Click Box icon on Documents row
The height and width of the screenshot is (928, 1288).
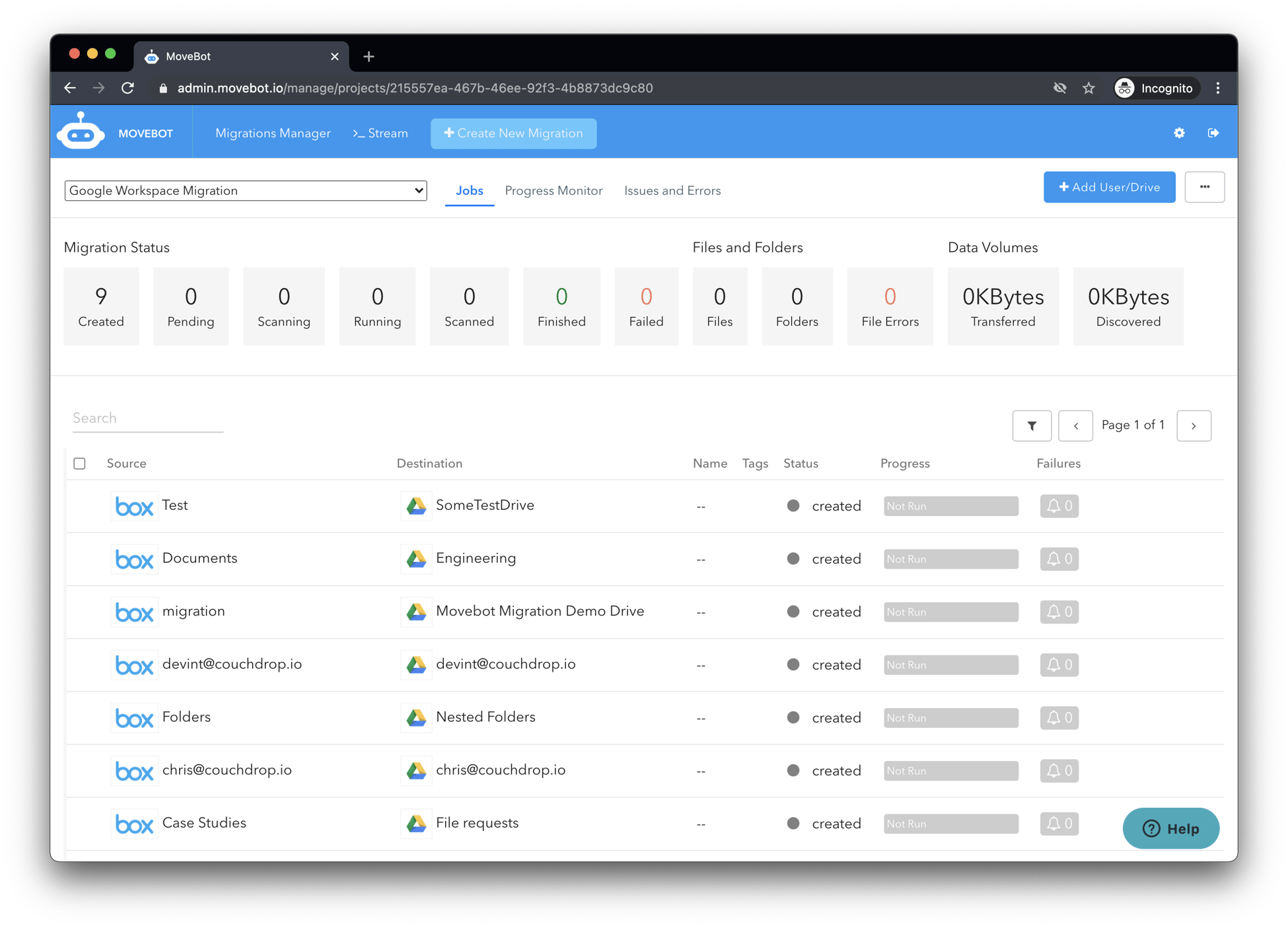click(134, 559)
